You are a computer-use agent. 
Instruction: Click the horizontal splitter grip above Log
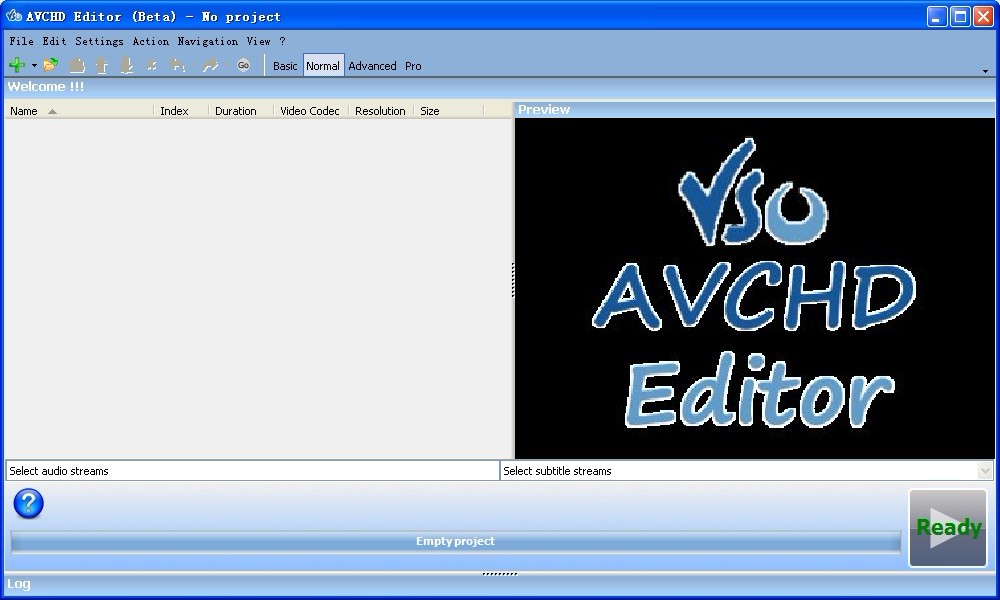pos(500,574)
